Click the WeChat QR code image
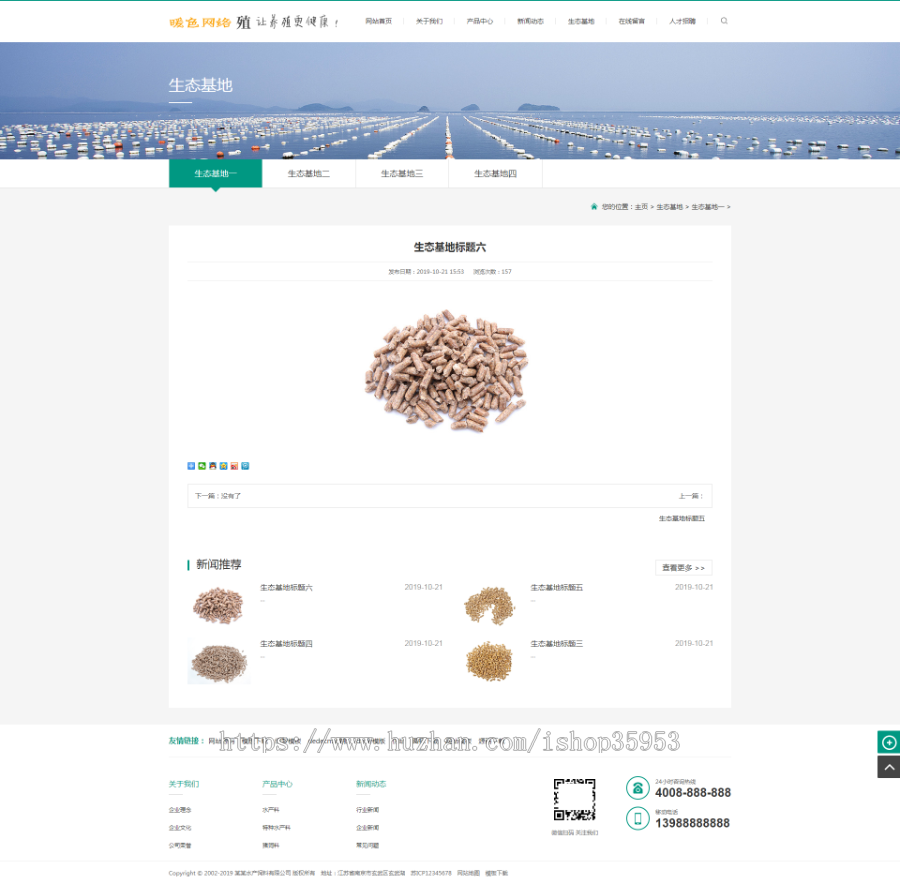Image resolution: width=900 pixels, height=884 pixels. click(575, 800)
